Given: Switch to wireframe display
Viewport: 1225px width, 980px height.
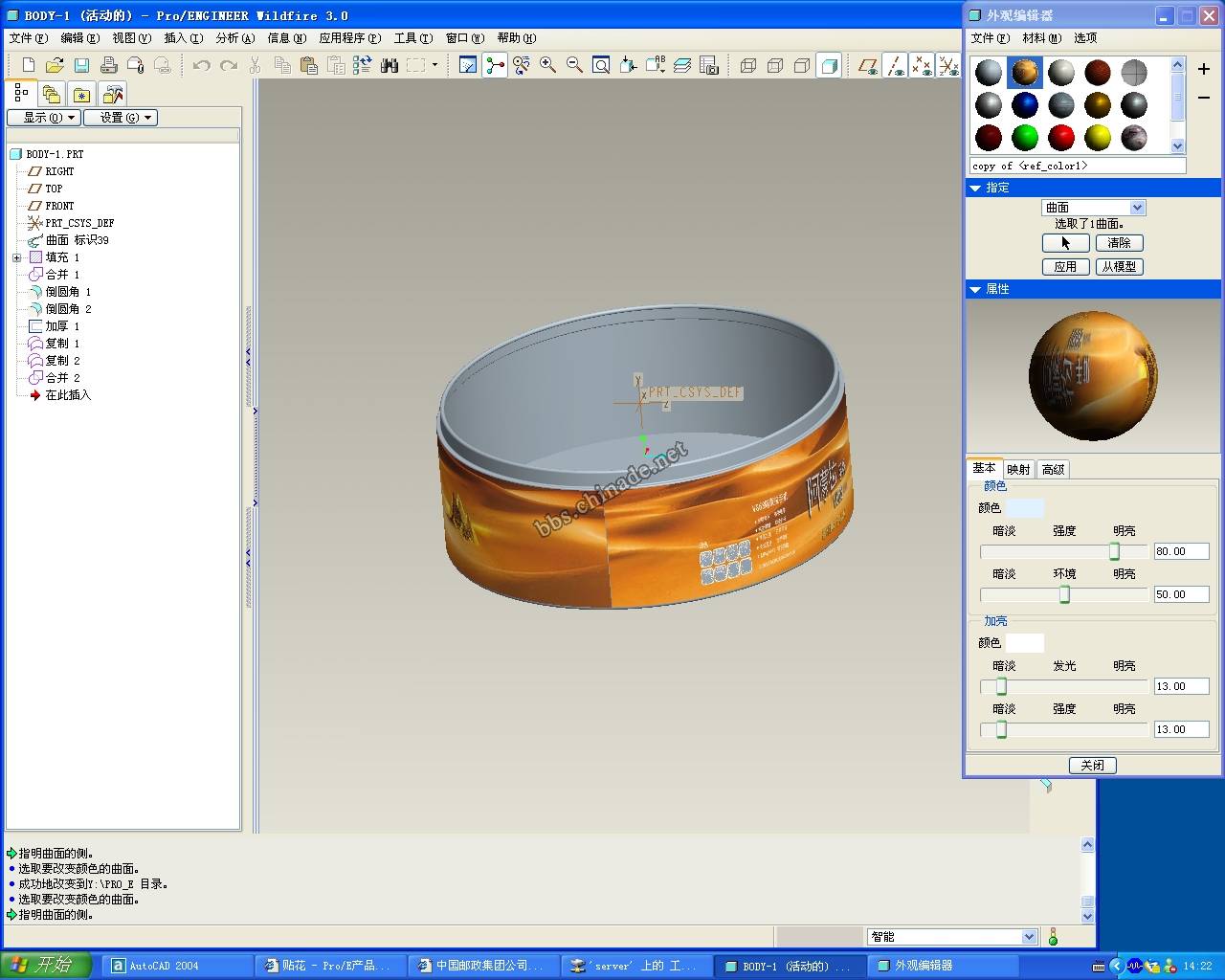Looking at the screenshot, I should (x=748, y=65).
